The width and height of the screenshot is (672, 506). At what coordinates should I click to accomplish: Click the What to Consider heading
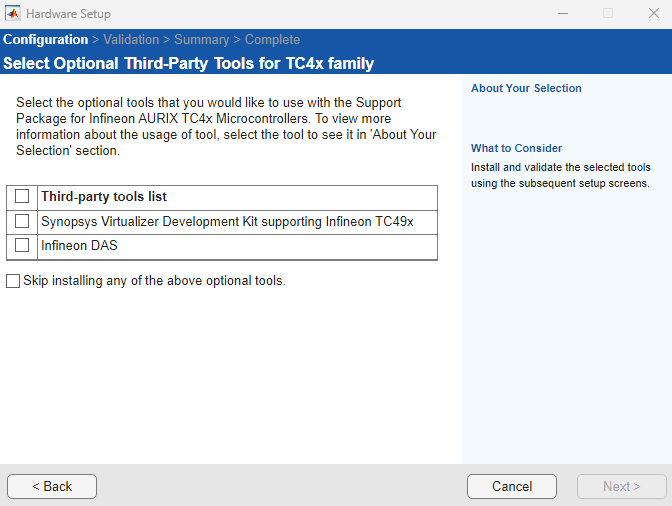click(x=516, y=148)
